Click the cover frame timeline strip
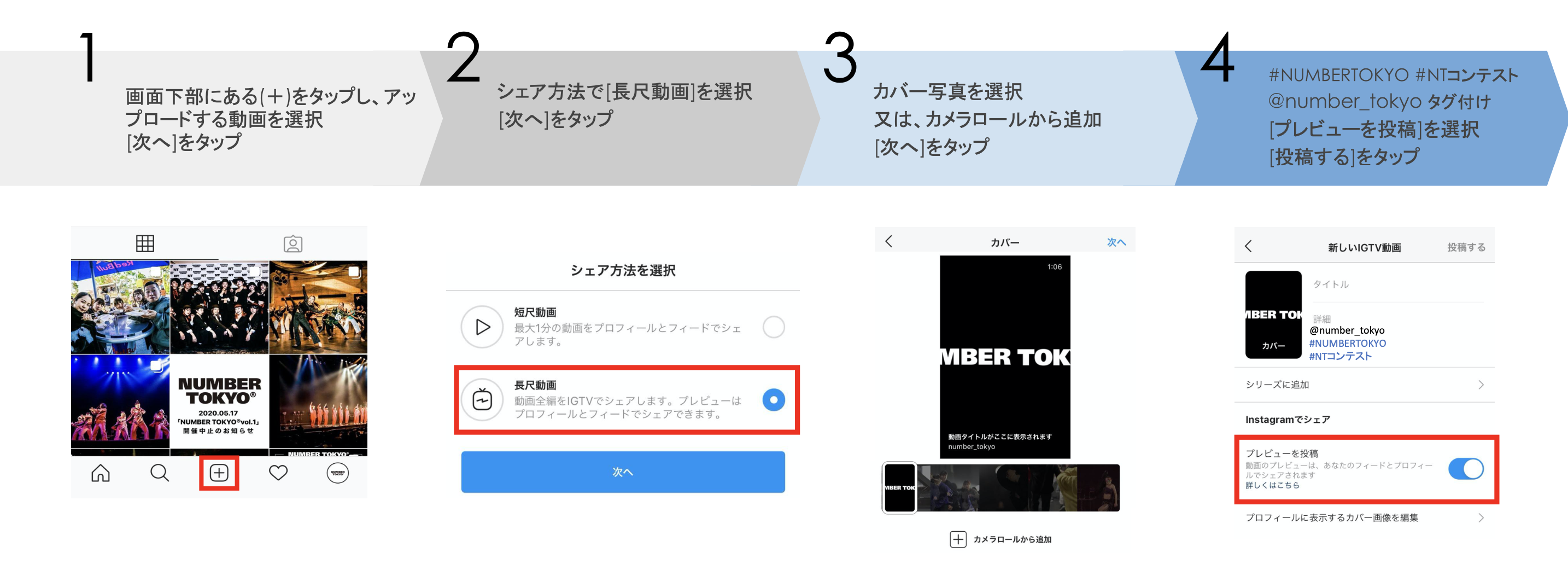Screen dimensions: 1568x570 [1001, 488]
